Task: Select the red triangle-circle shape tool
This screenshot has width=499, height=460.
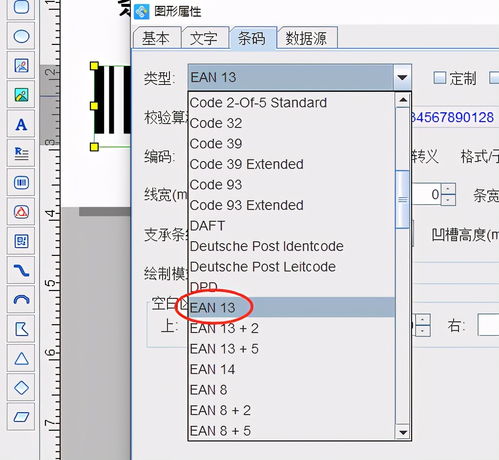Action: pyautogui.click(x=21, y=212)
